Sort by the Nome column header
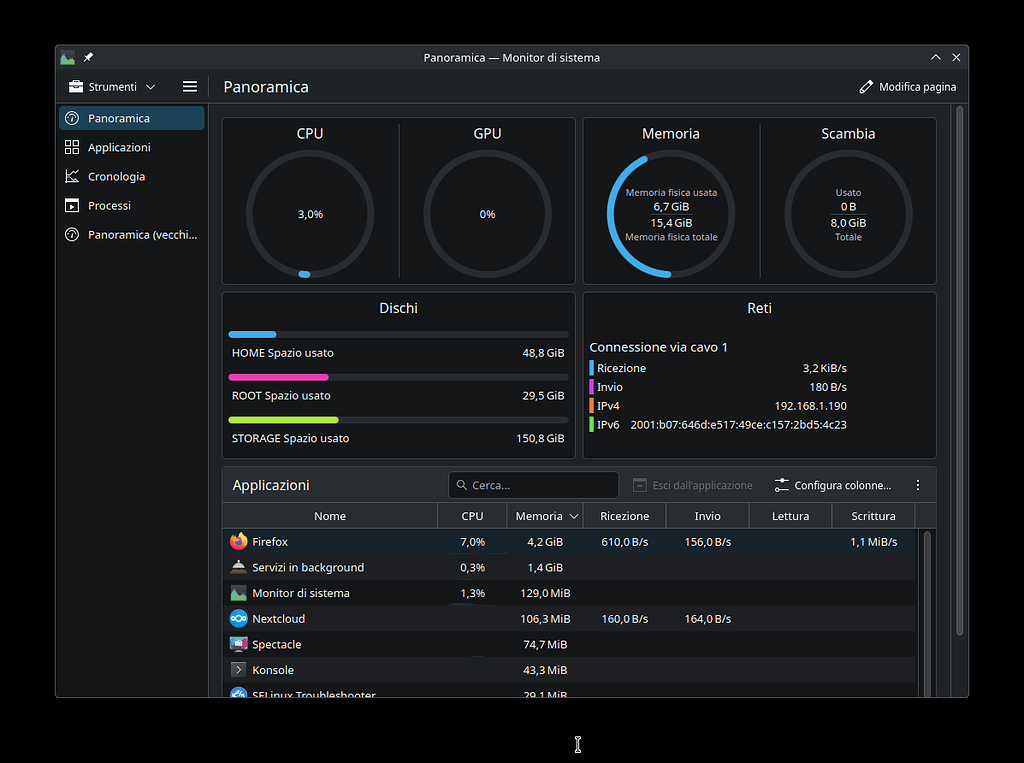This screenshot has width=1024, height=763. [x=329, y=516]
